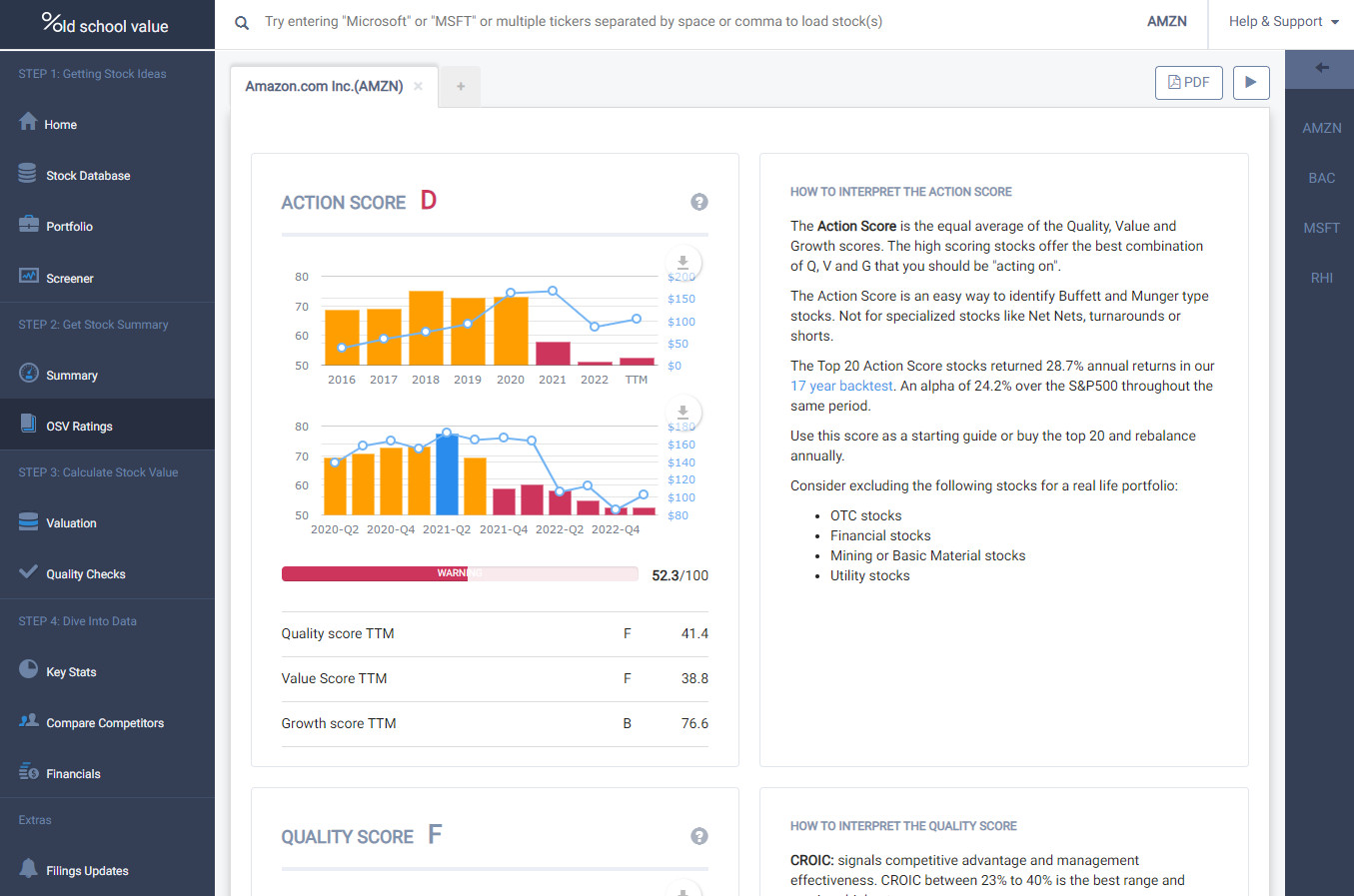Export the report as PDF
1354x896 pixels.
click(1189, 83)
